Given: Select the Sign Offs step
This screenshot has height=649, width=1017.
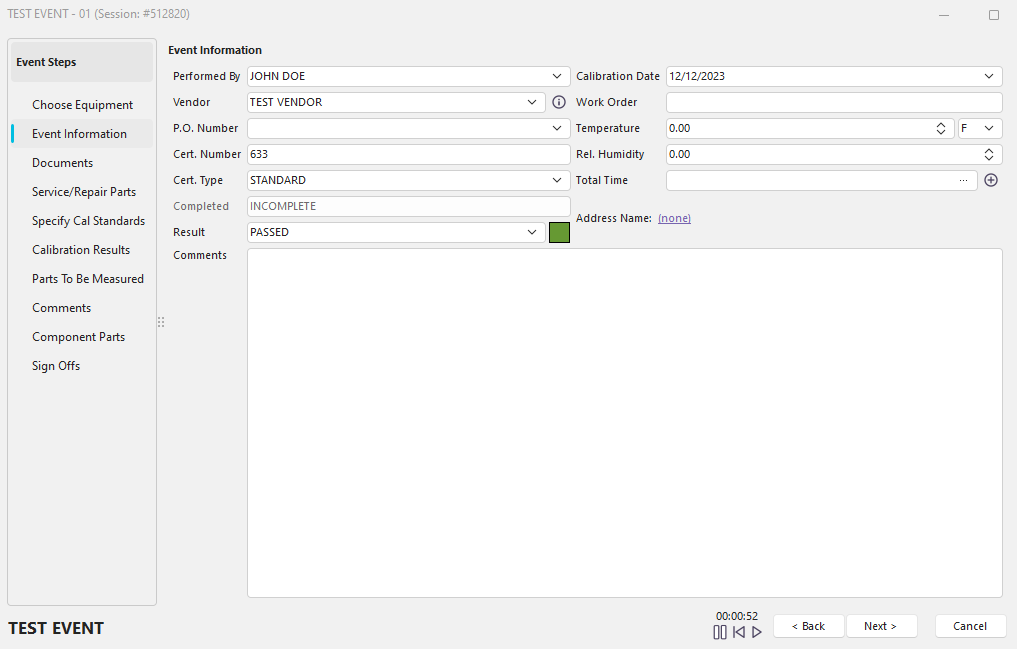Looking at the screenshot, I should (x=56, y=366).
